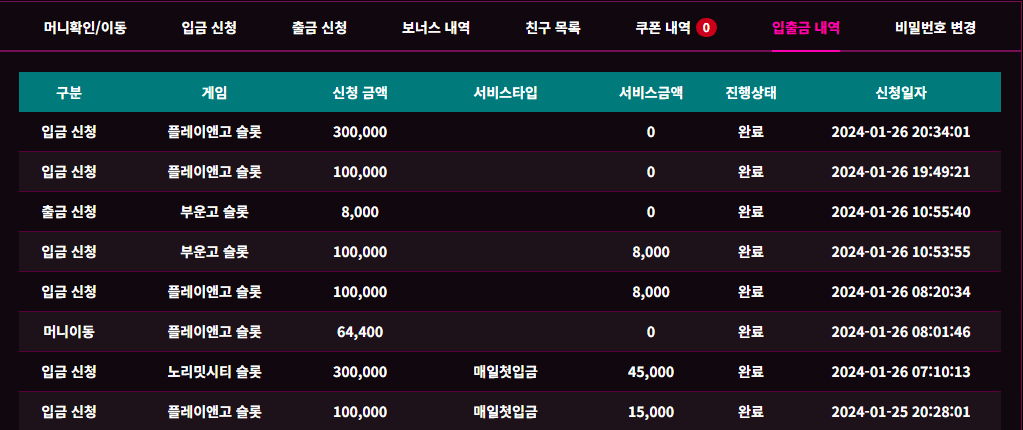The width and height of the screenshot is (1023, 430).
Task: Click the 45,000 service amount cell
Action: tap(651, 372)
